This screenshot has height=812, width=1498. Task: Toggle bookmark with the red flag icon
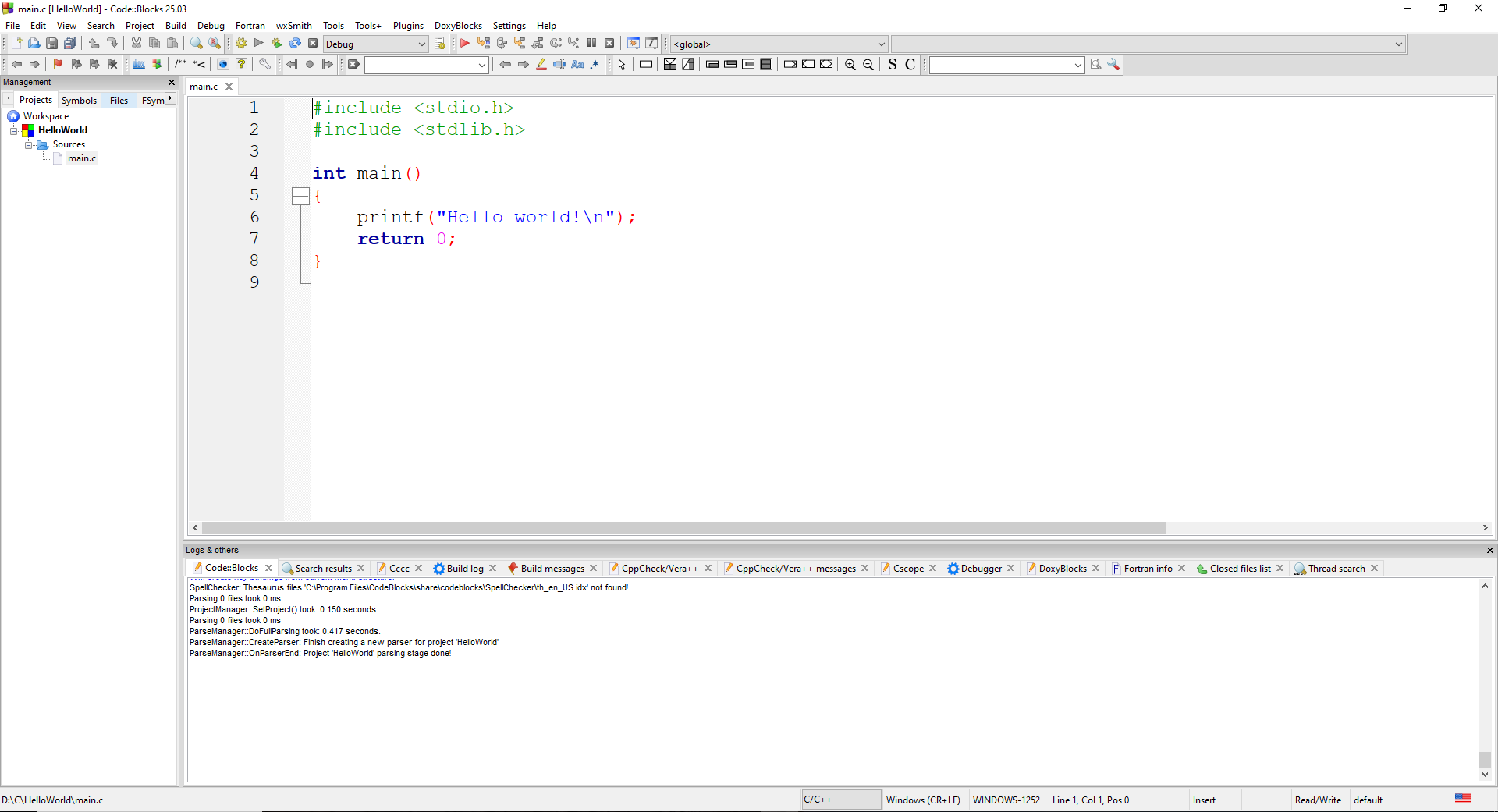(x=58, y=65)
